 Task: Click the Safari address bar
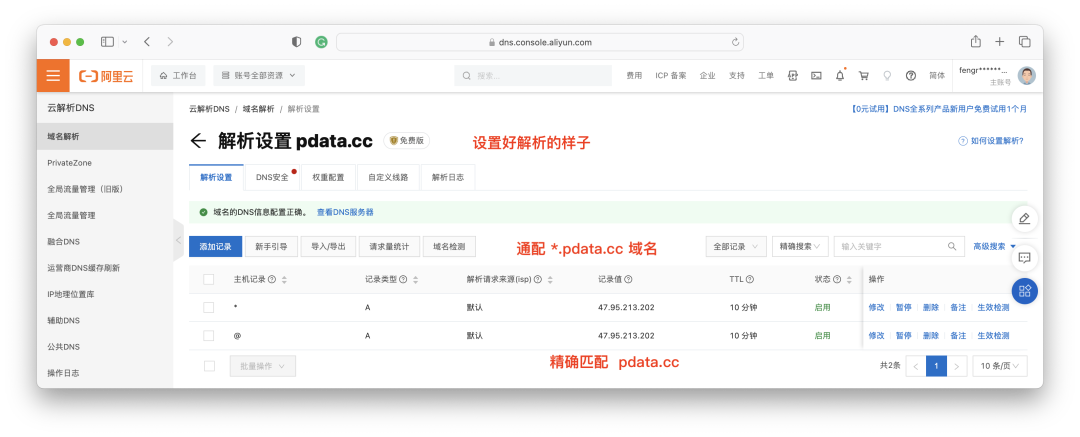[539, 42]
